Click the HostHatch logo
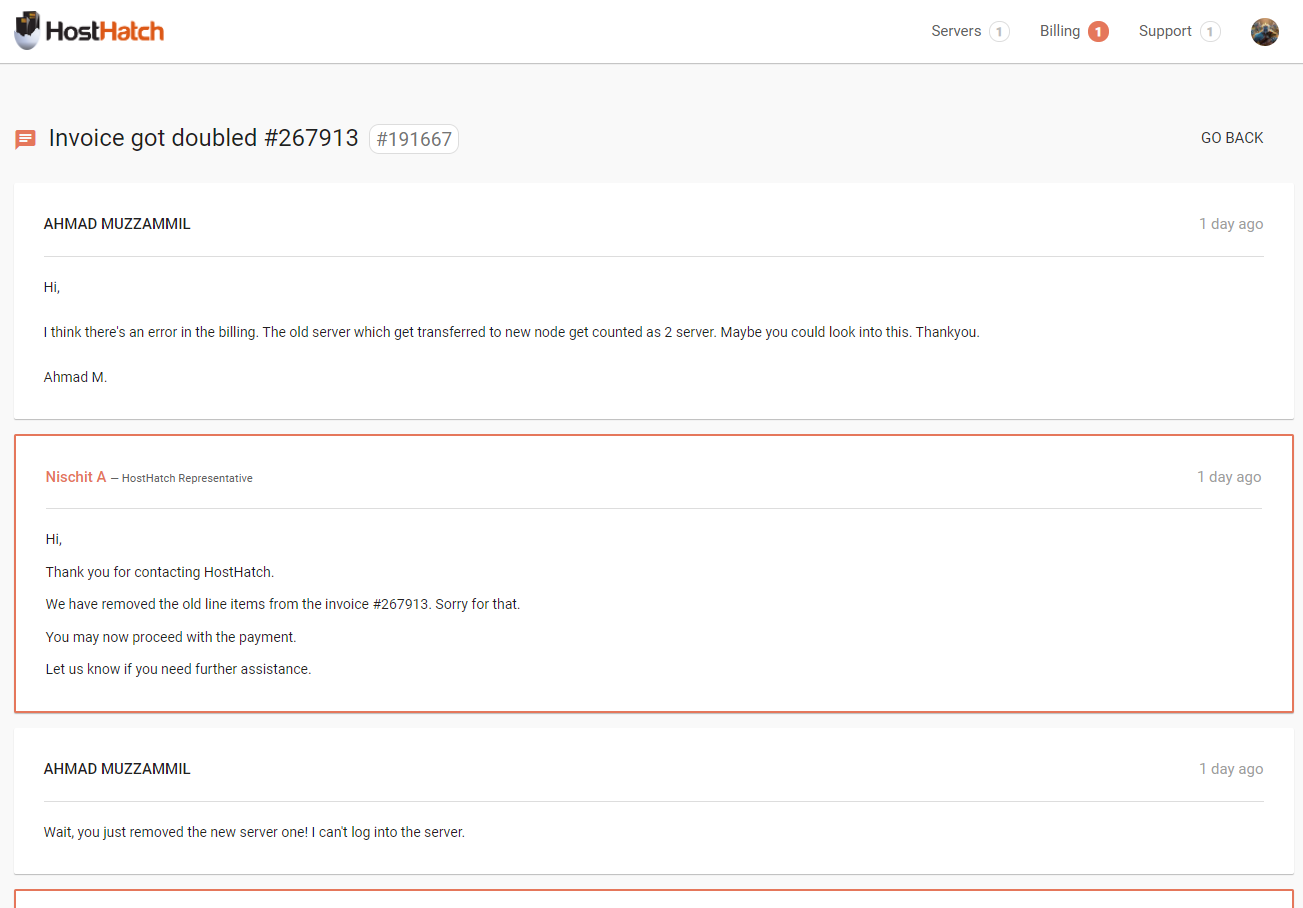The height and width of the screenshot is (908, 1303). pos(89,31)
